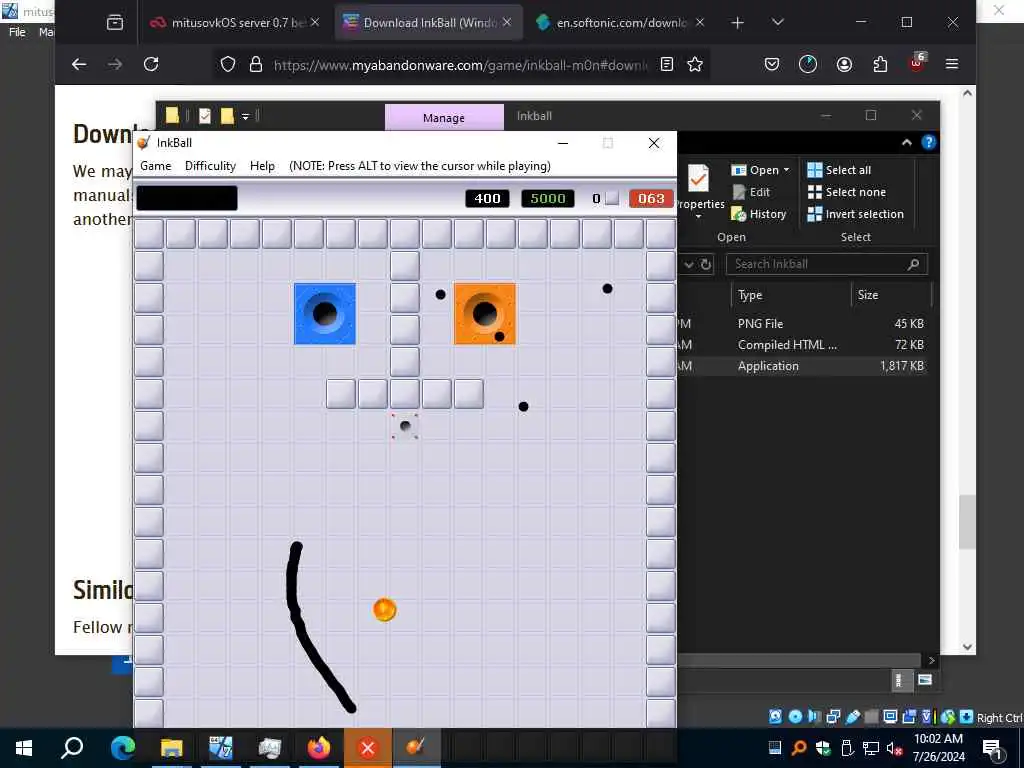
Task: Go back in Firefox
Action: click(x=79, y=64)
